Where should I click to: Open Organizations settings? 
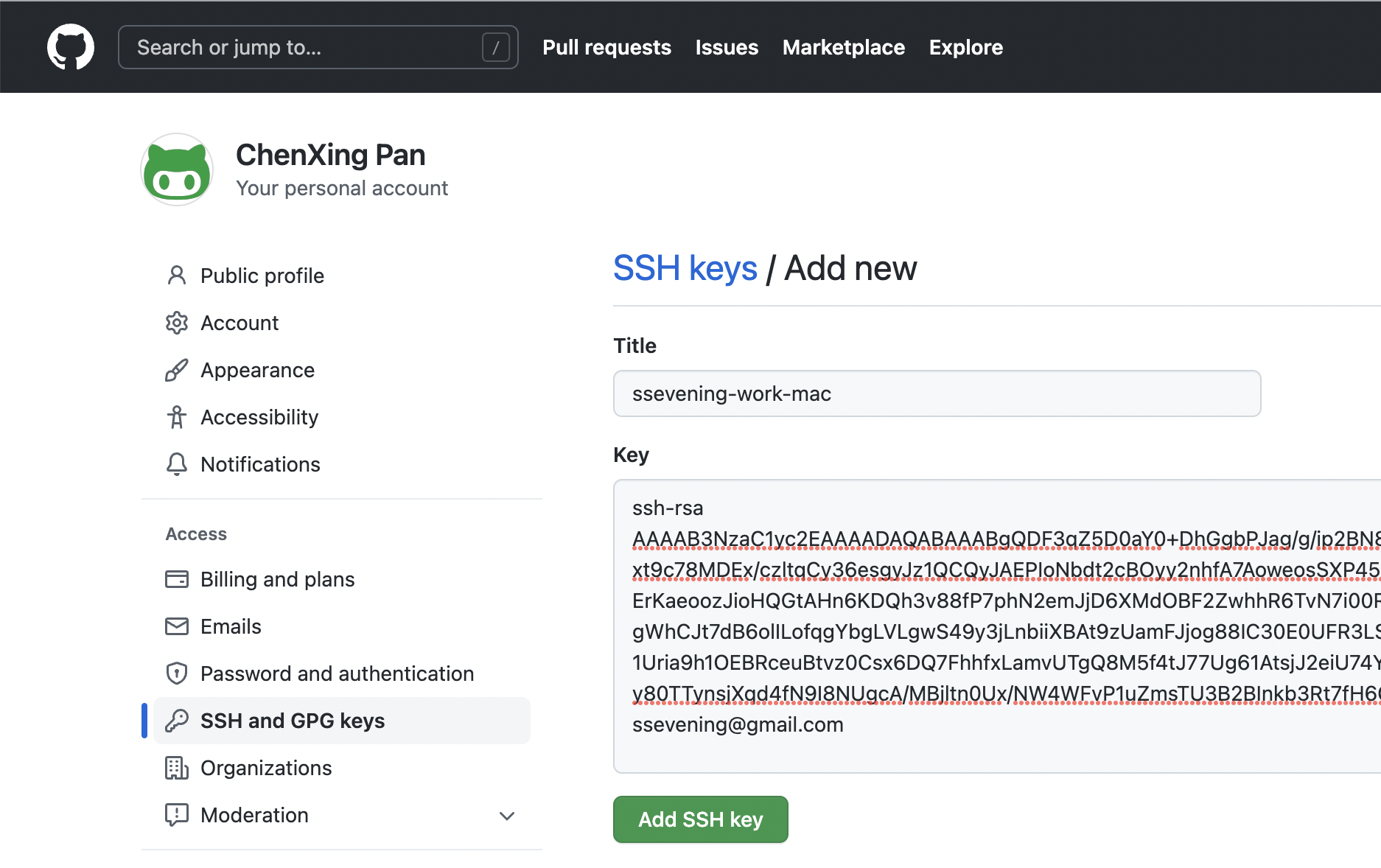click(266, 768)
